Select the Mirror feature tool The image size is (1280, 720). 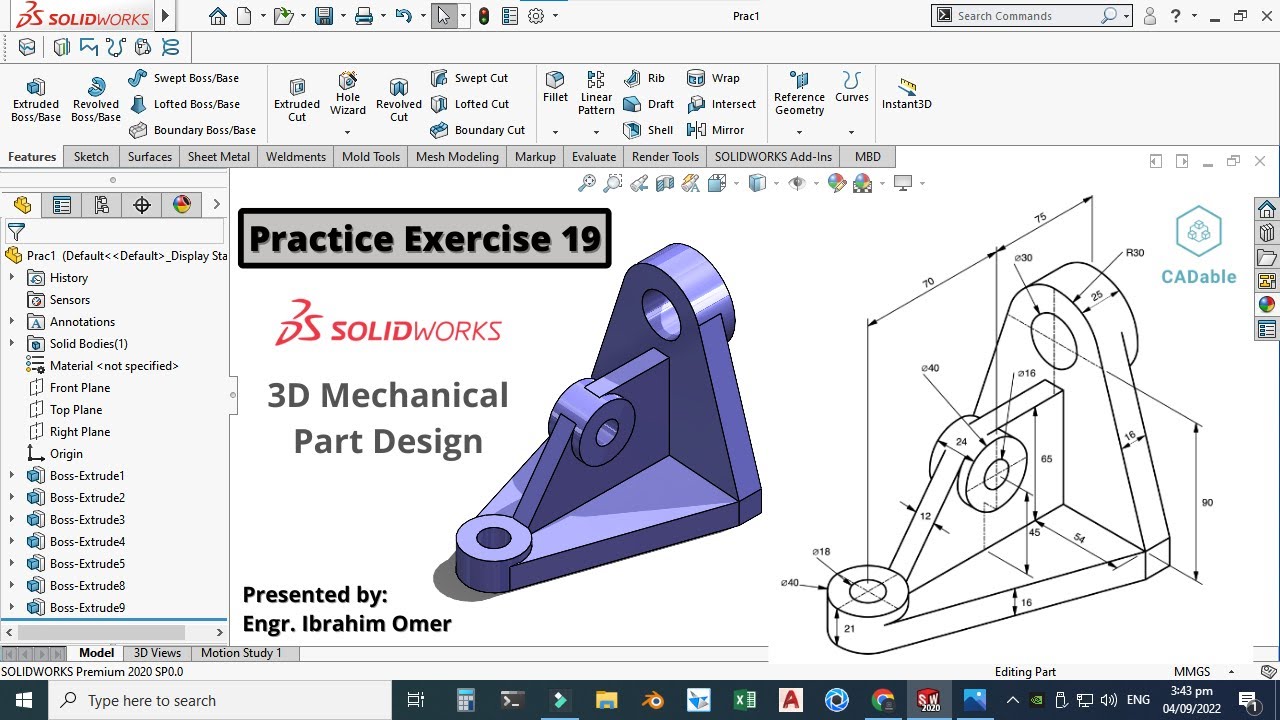[x=716, y=130]
